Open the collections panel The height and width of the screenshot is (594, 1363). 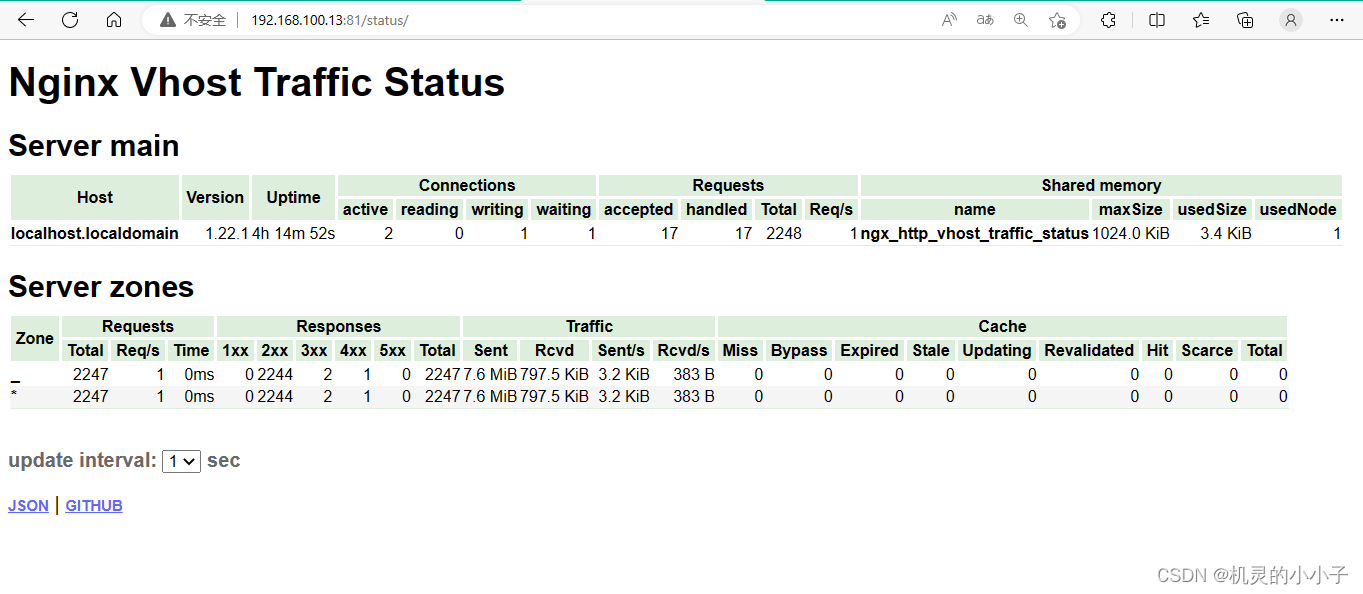[1245, 20]
